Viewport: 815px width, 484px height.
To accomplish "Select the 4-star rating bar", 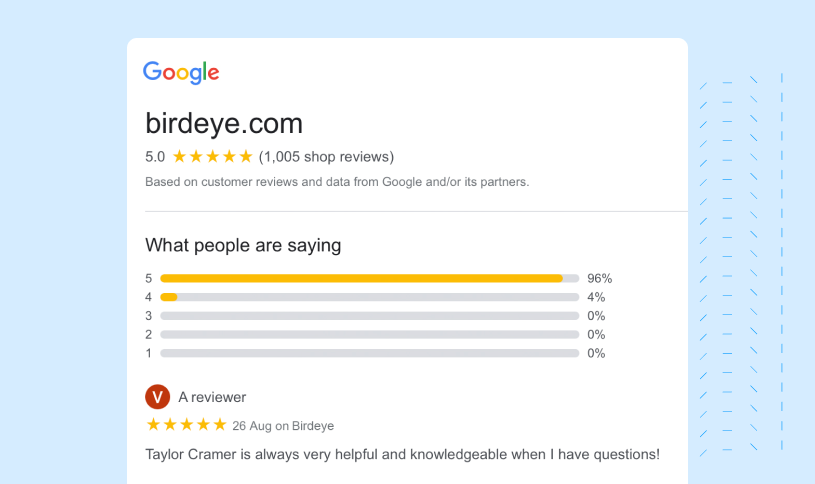I will click(x=370, y=297).
